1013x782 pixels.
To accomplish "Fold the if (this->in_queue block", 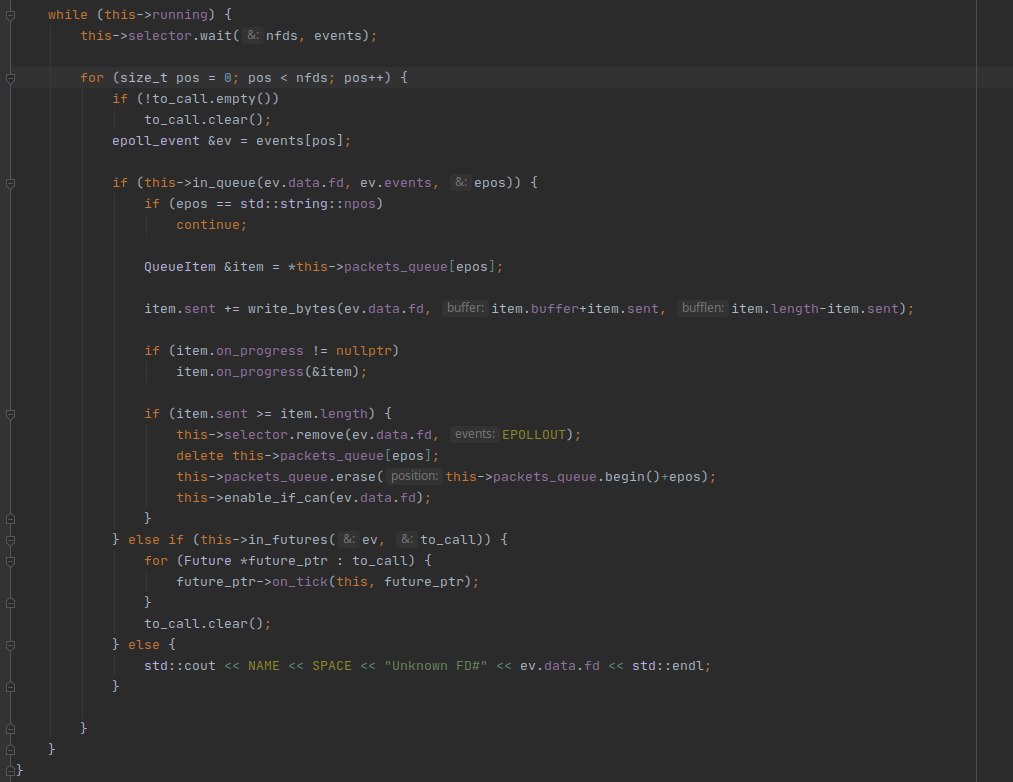I will [10, 184].
